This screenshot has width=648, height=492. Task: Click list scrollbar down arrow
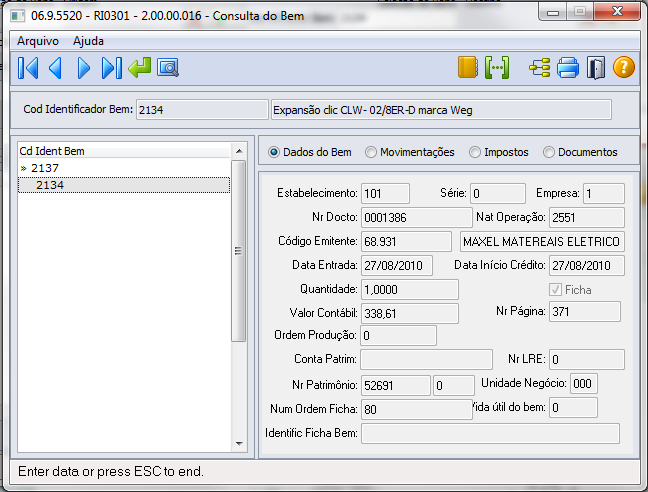click(239, 444)
